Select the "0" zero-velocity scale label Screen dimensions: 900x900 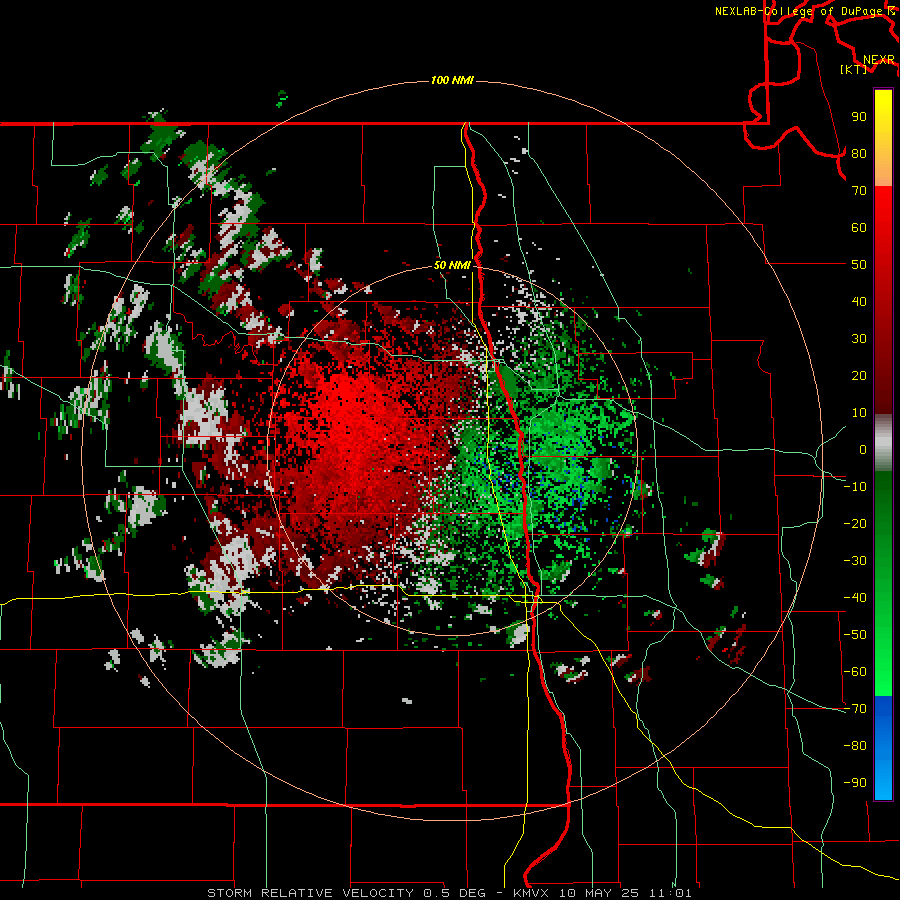point(863,449)
